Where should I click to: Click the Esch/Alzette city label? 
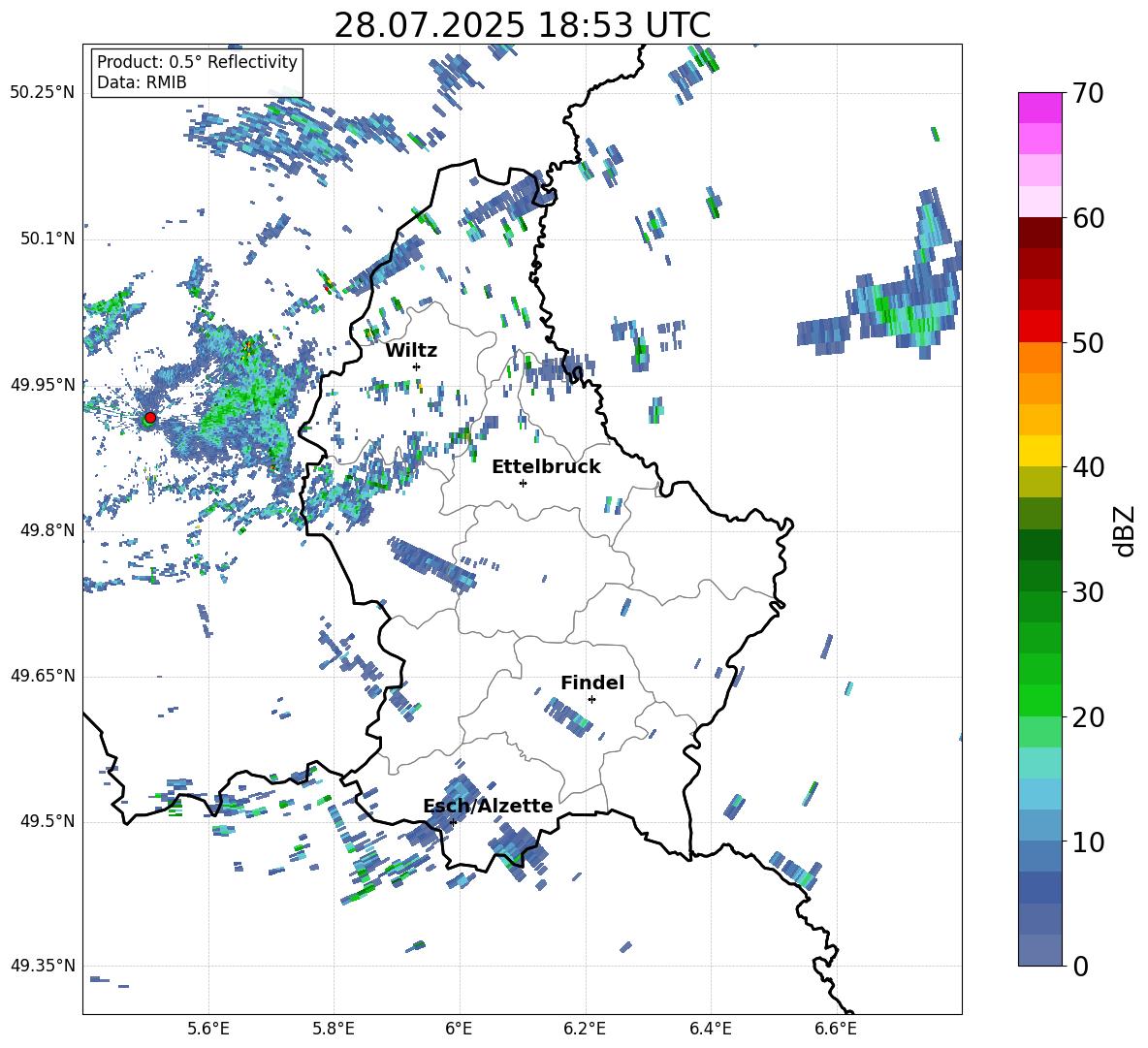[488, 806]
